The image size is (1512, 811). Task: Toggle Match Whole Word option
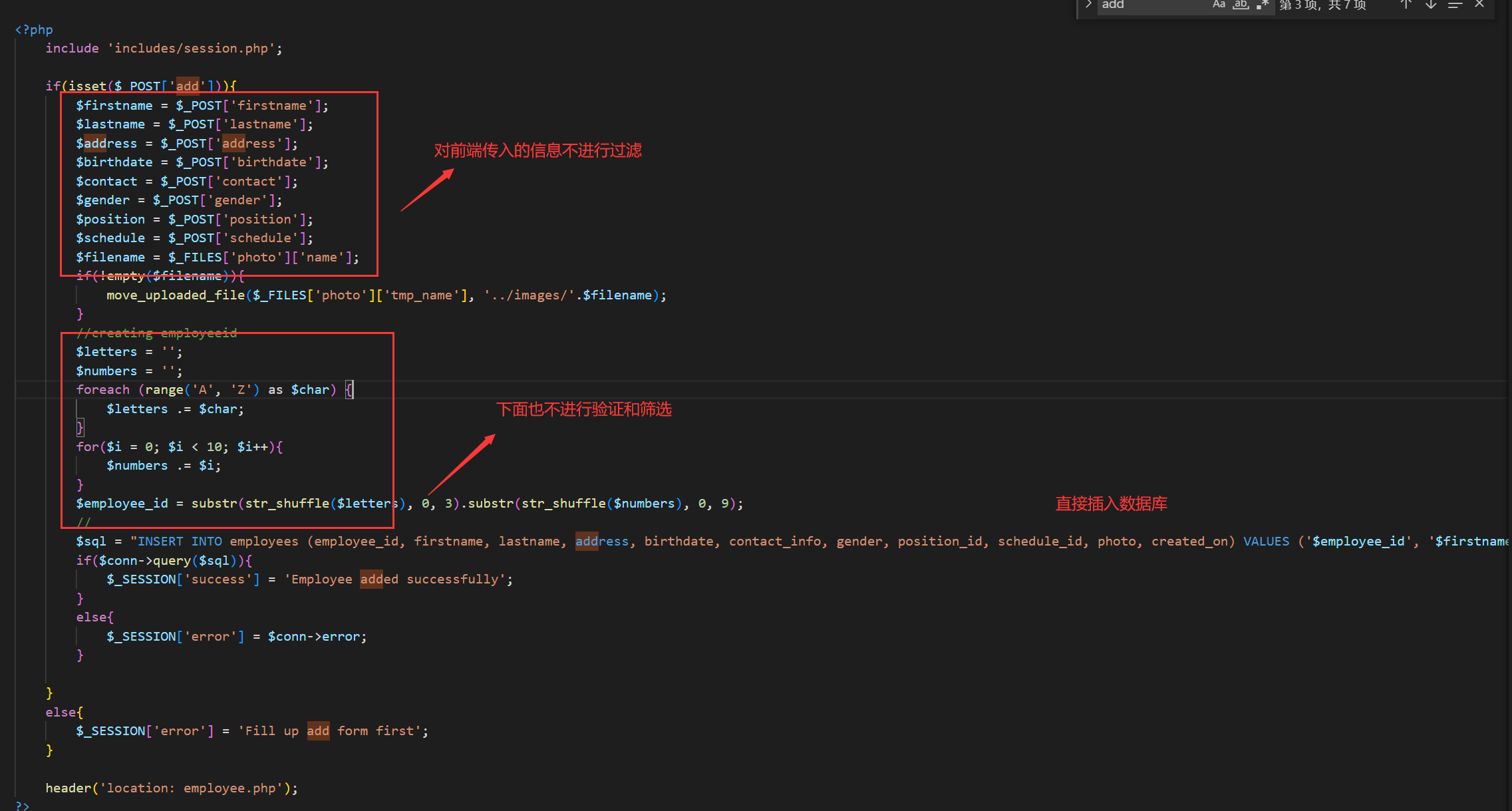point(1241,5)
